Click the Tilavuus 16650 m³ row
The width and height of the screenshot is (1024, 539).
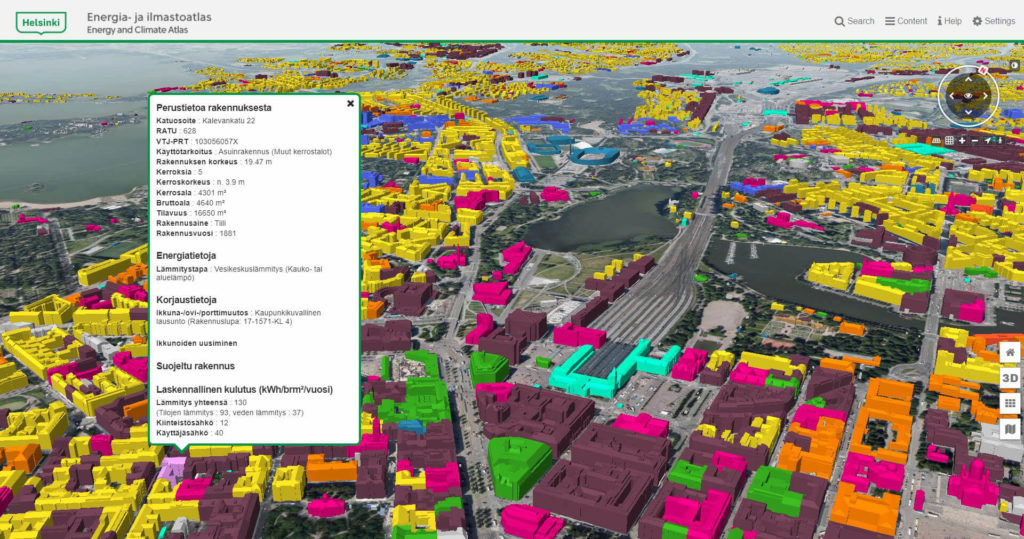[x=191, y=213]
